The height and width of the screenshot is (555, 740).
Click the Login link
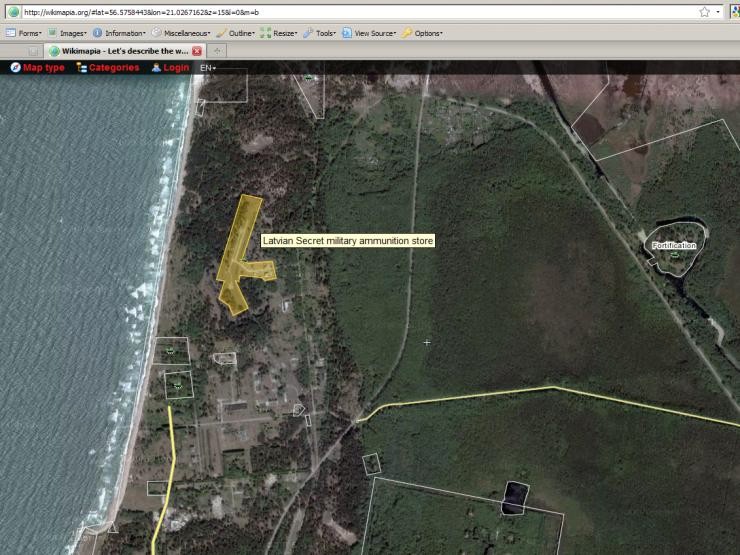(x=169, y=68)
